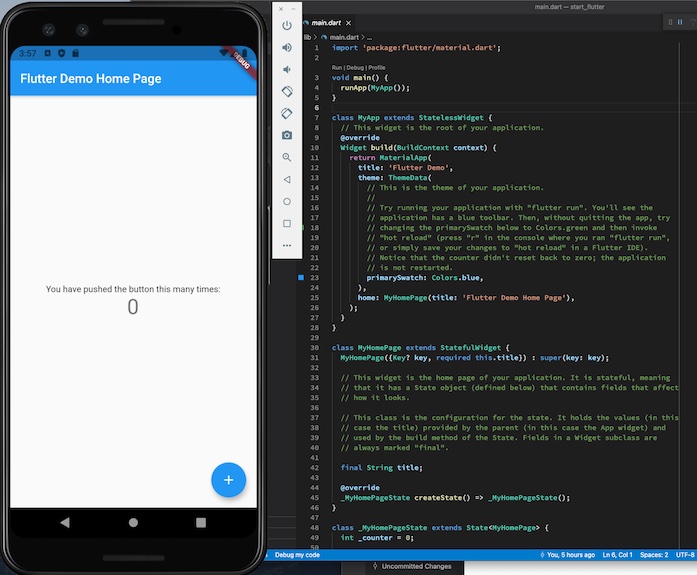Click the Debug CodeLens above main()

point(355,68)
